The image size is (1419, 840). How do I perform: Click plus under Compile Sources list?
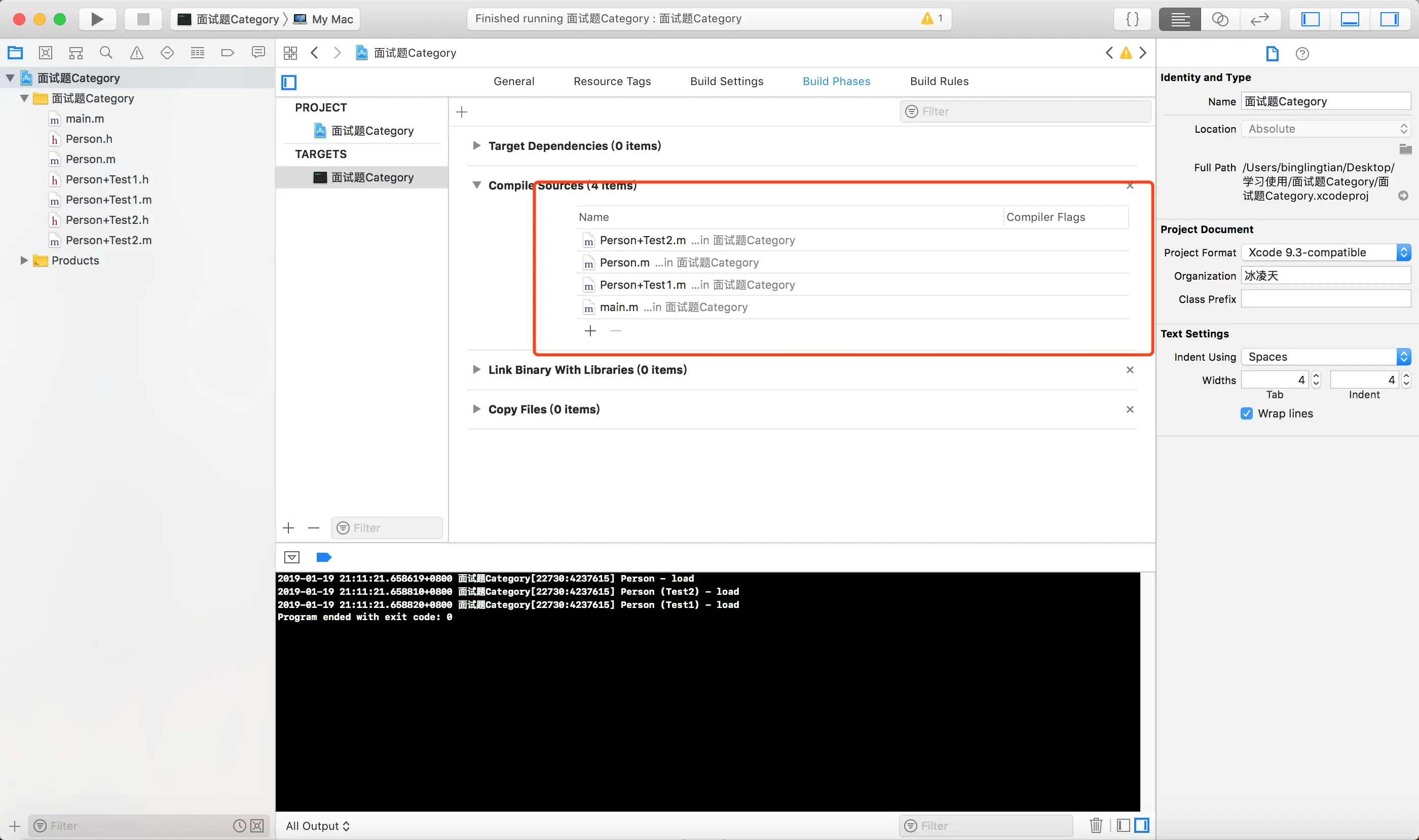[590, 330]
